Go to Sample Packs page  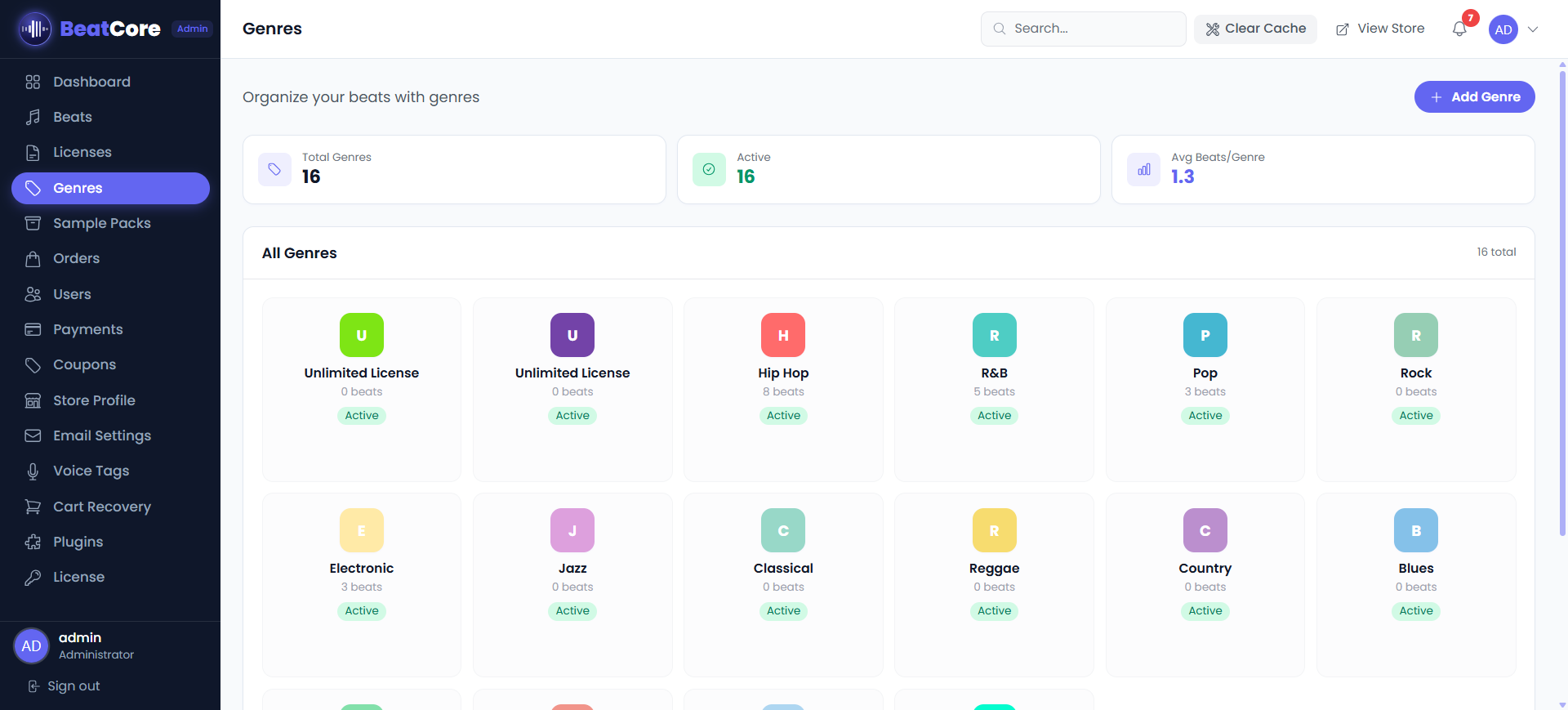101,223
